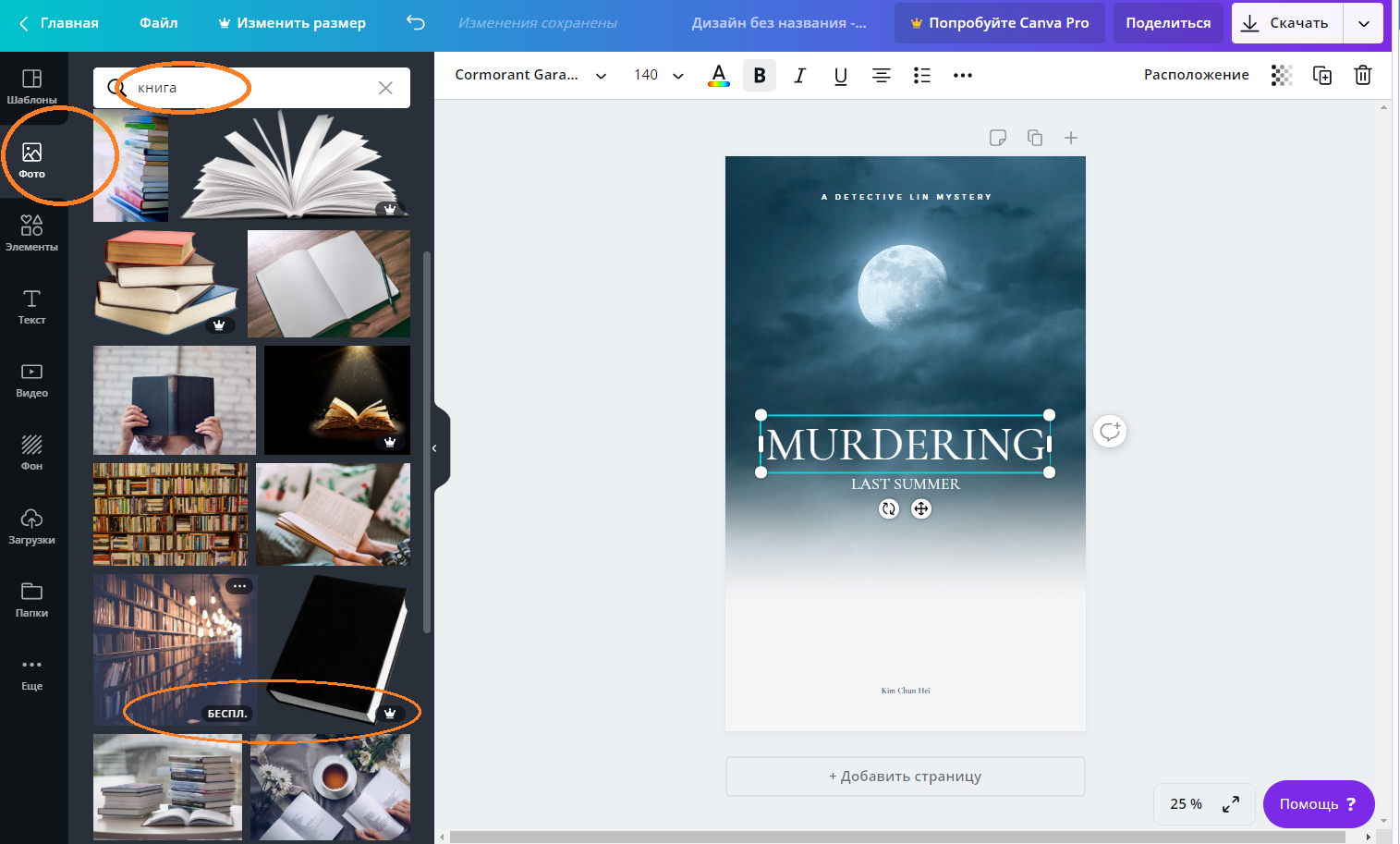Open the Elements (Элементы) sidebar panel

pos(31,233)
